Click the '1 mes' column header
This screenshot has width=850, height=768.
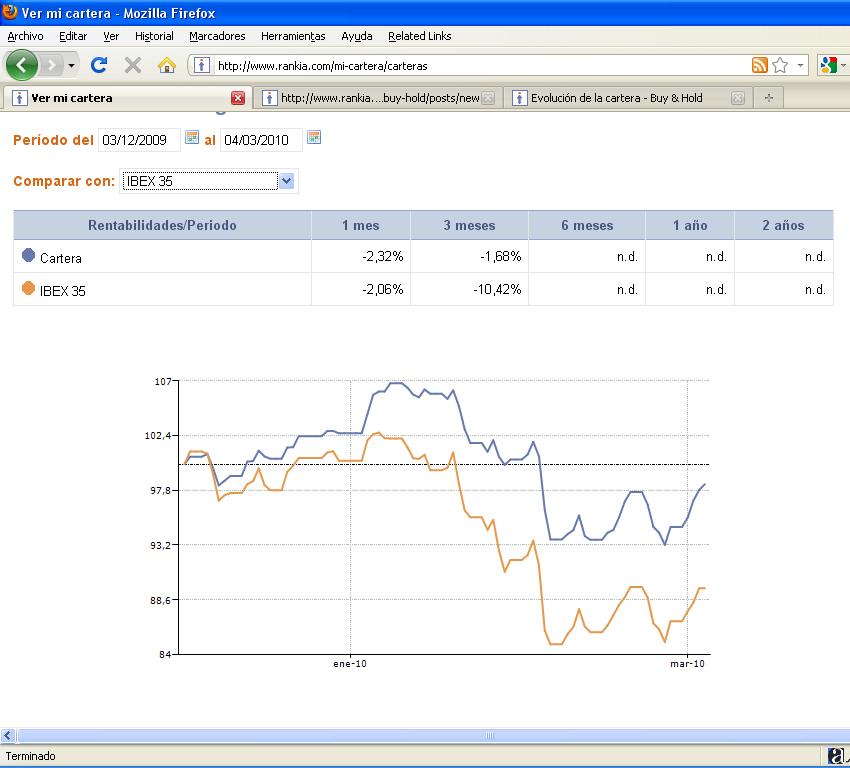[x=360, y=225]
